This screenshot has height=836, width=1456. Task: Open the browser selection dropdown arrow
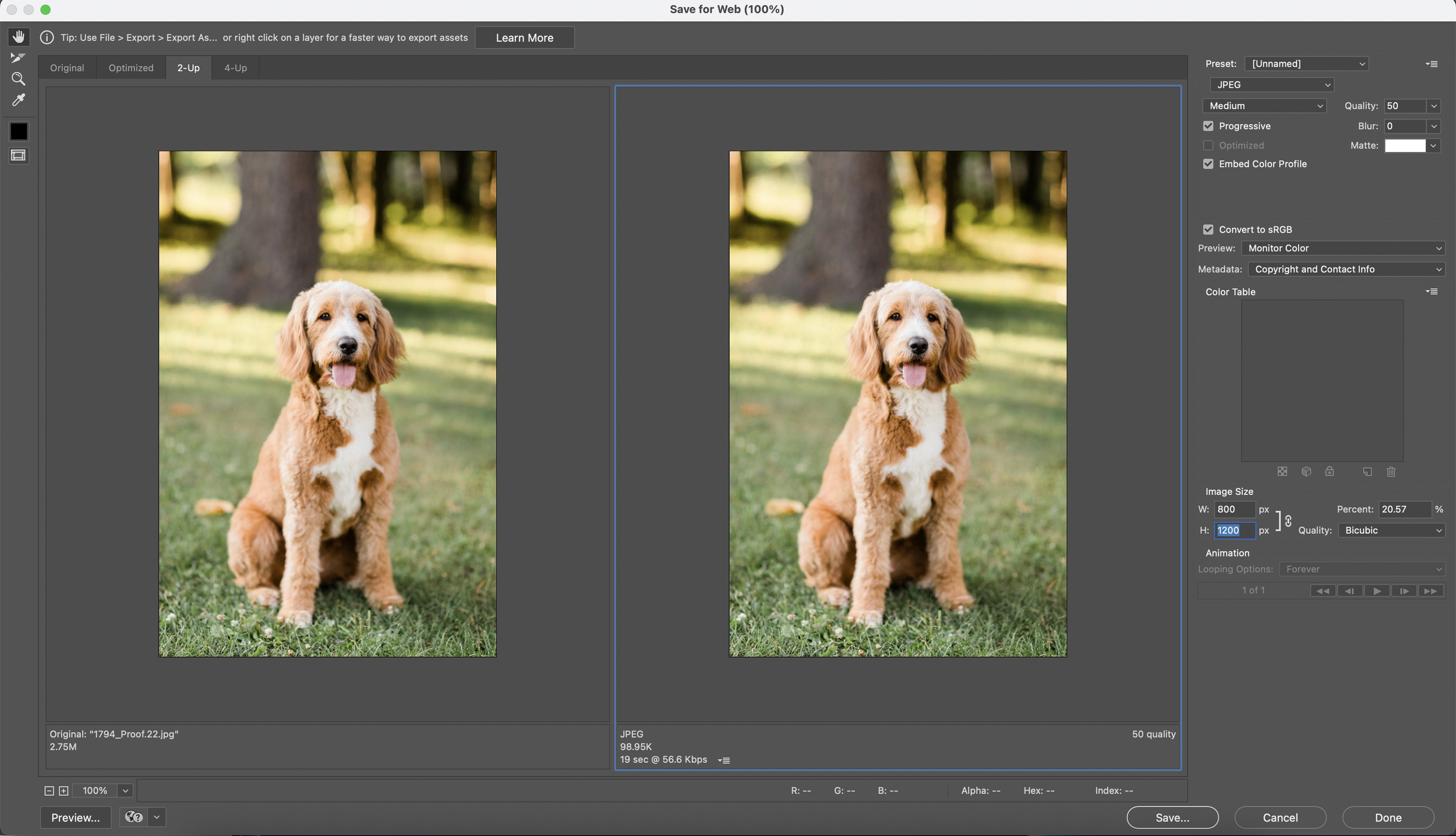pyautogui.click(x=157, y=817)
